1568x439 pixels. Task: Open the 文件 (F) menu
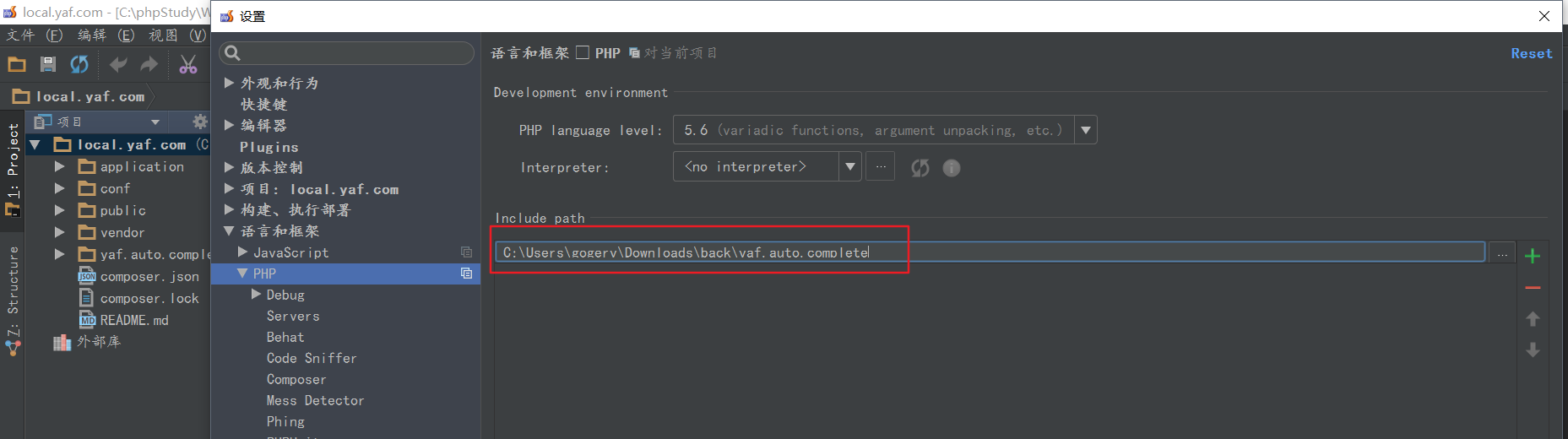(34, 35)
